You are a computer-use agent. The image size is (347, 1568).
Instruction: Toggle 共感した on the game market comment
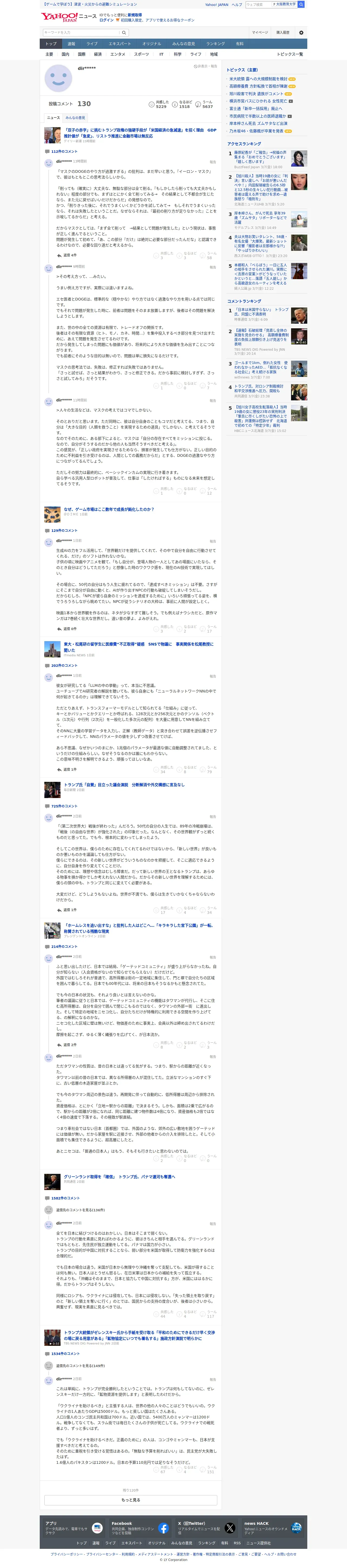pos(163,629)
